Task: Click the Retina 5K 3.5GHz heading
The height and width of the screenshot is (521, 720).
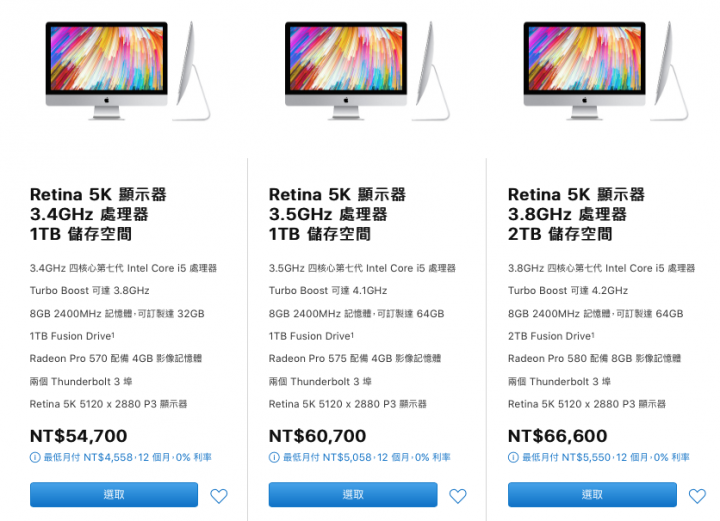Action: tap(338, 214)
